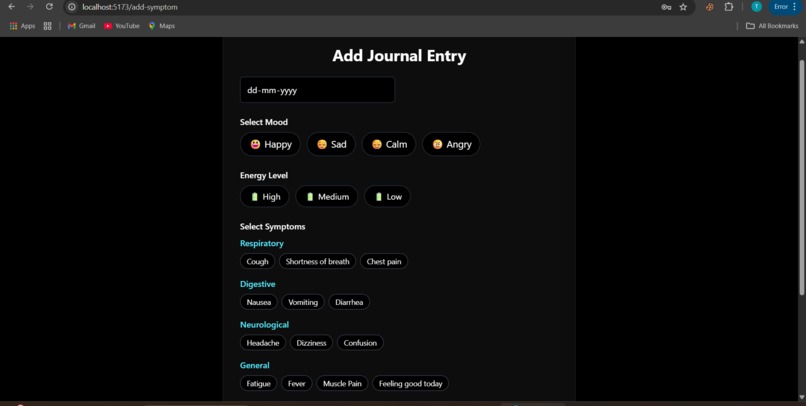
Task: Select the Muscle Pain symptom
Action: (x=342, y=383)
